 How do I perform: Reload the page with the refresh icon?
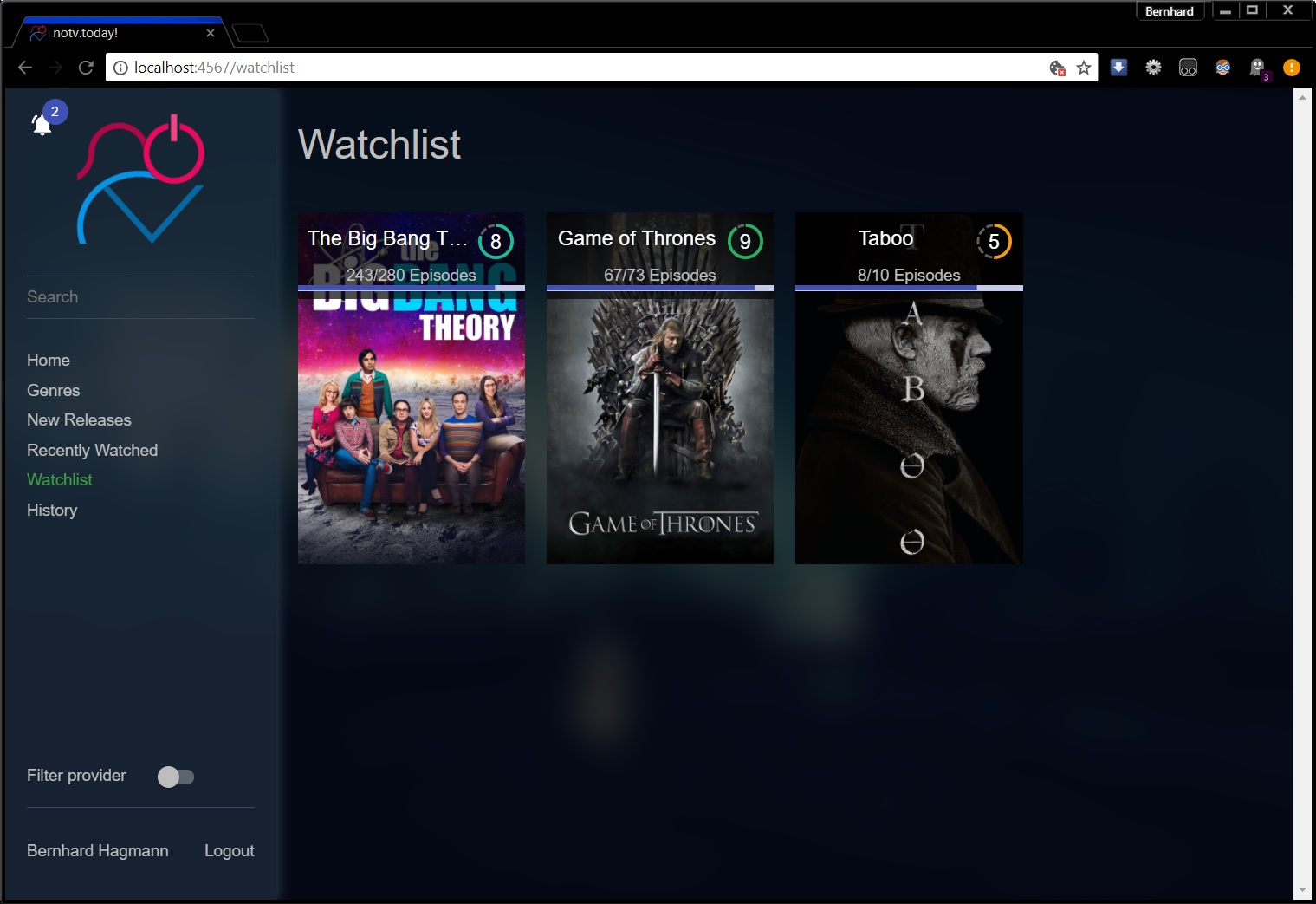(x=86, y=68)
